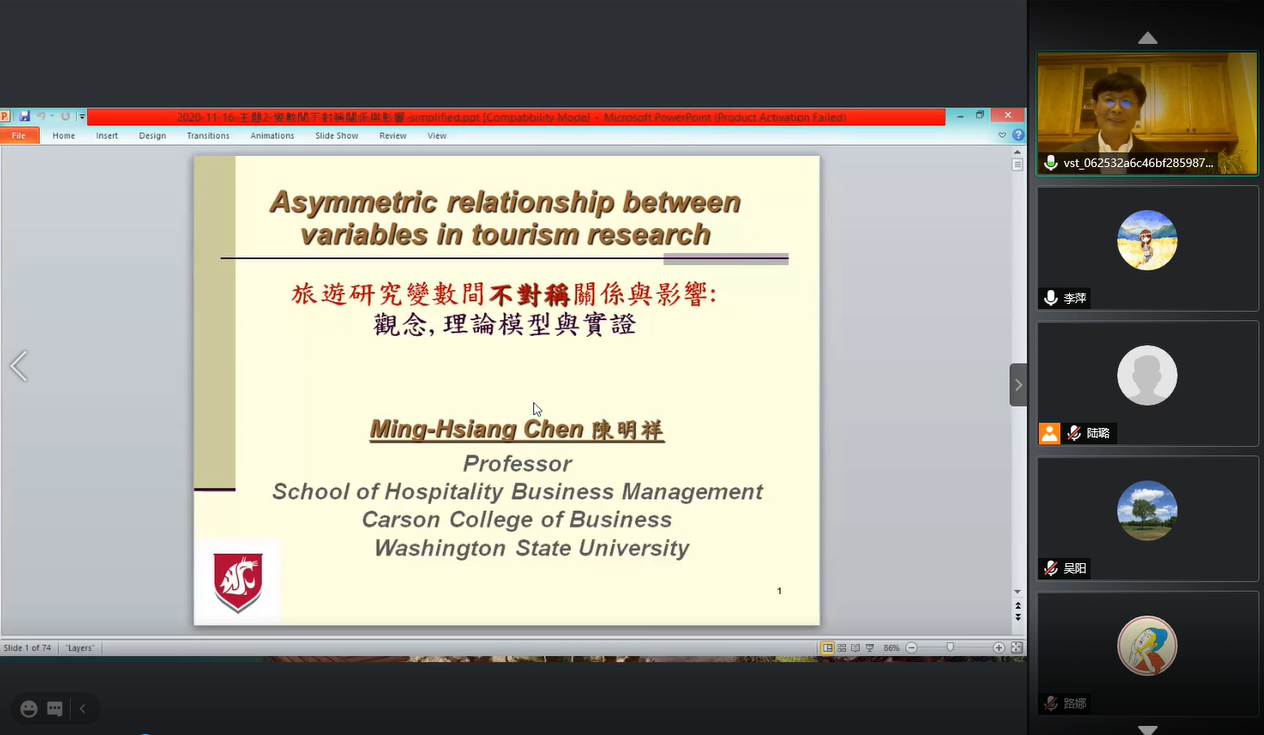This screenshot has width=1264, height=735.
Task: Switch to Slide Sorter view
Action: [842, 648]
